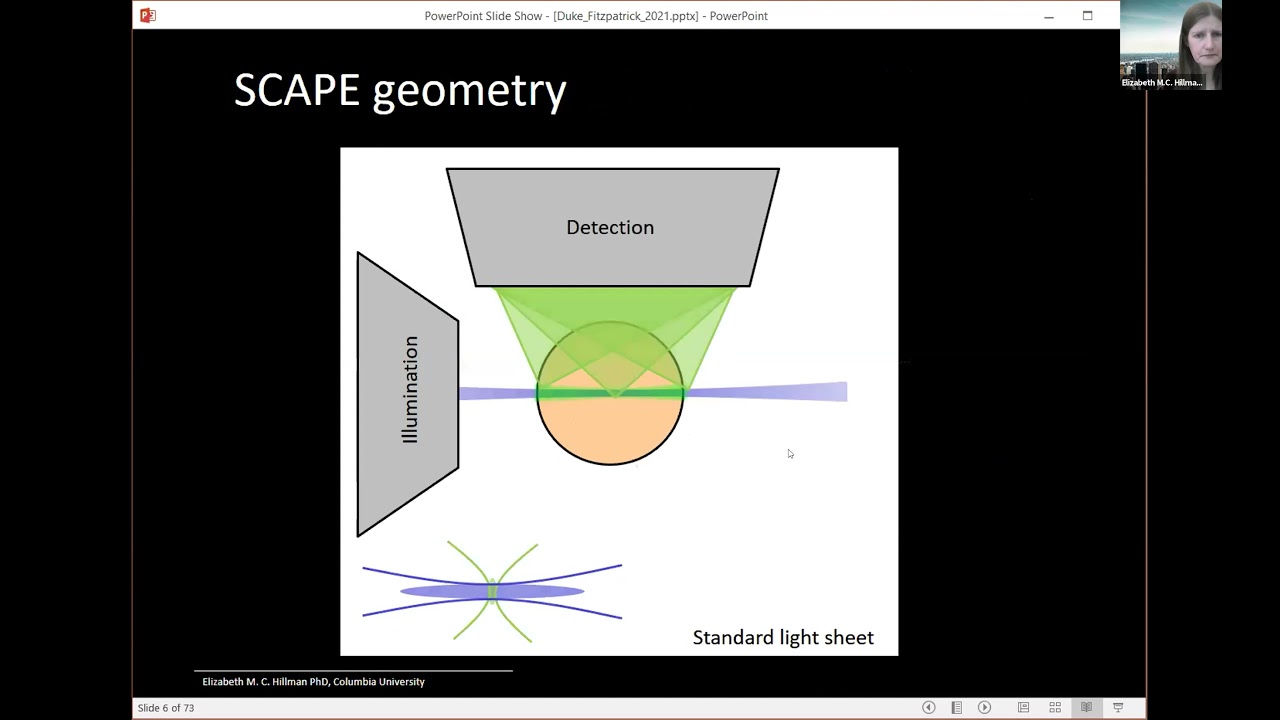Click the presenter webcam thumbnail
Viewport: 1280px width, 720px height.
[1171, 45]
